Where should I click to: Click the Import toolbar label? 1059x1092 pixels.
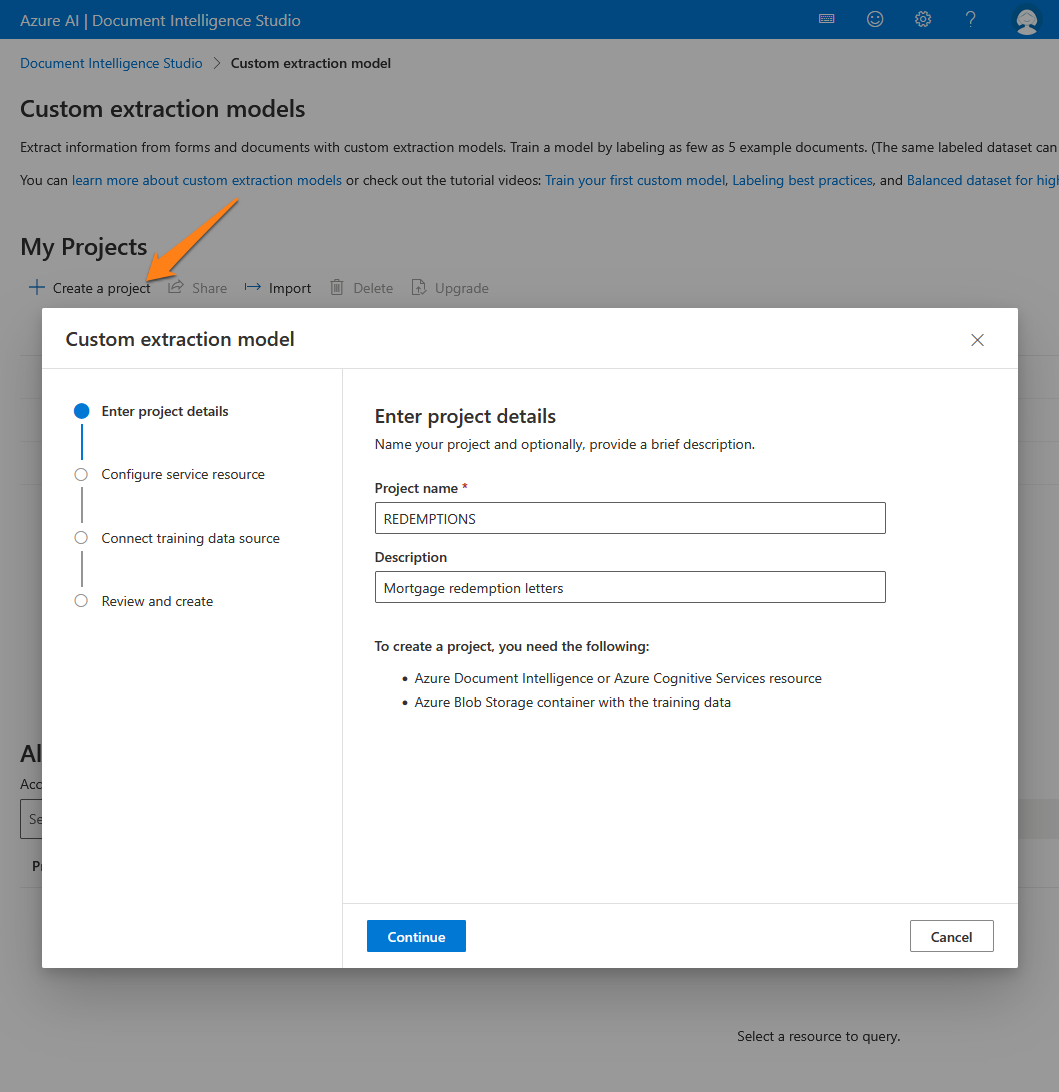[x=290, y=288]
